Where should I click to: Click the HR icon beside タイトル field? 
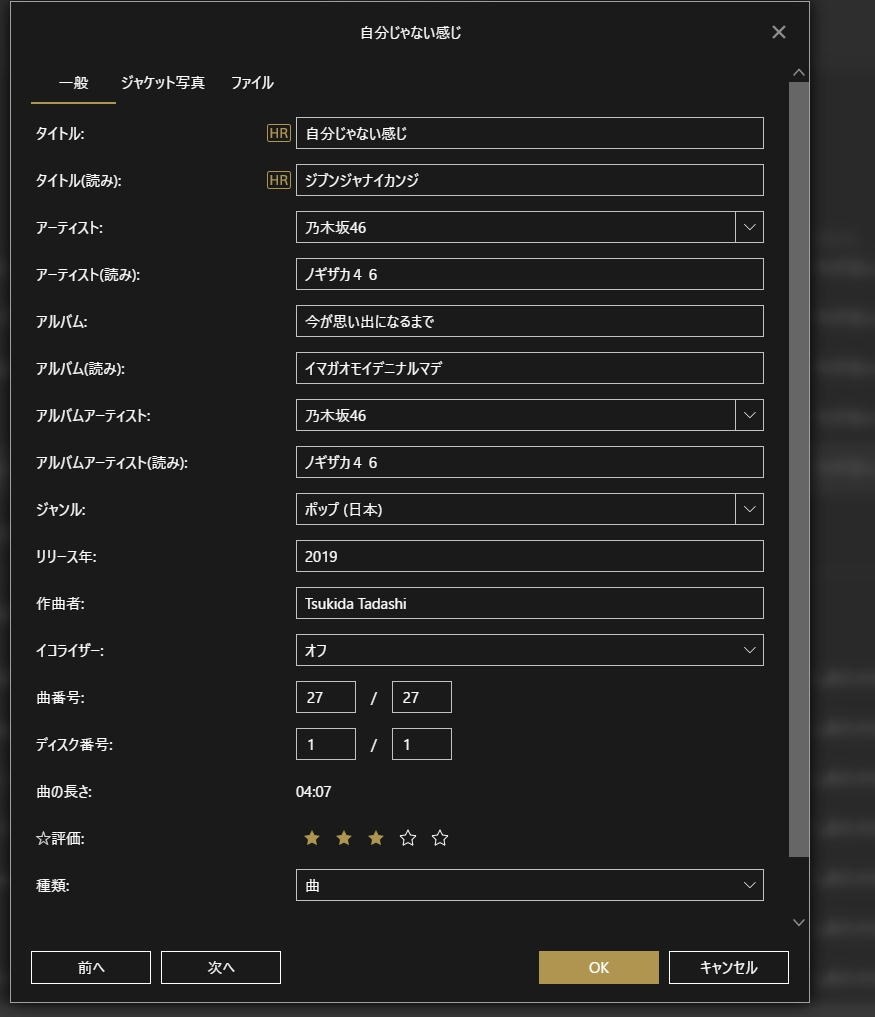pyautogui.click(x=278, y=133)
